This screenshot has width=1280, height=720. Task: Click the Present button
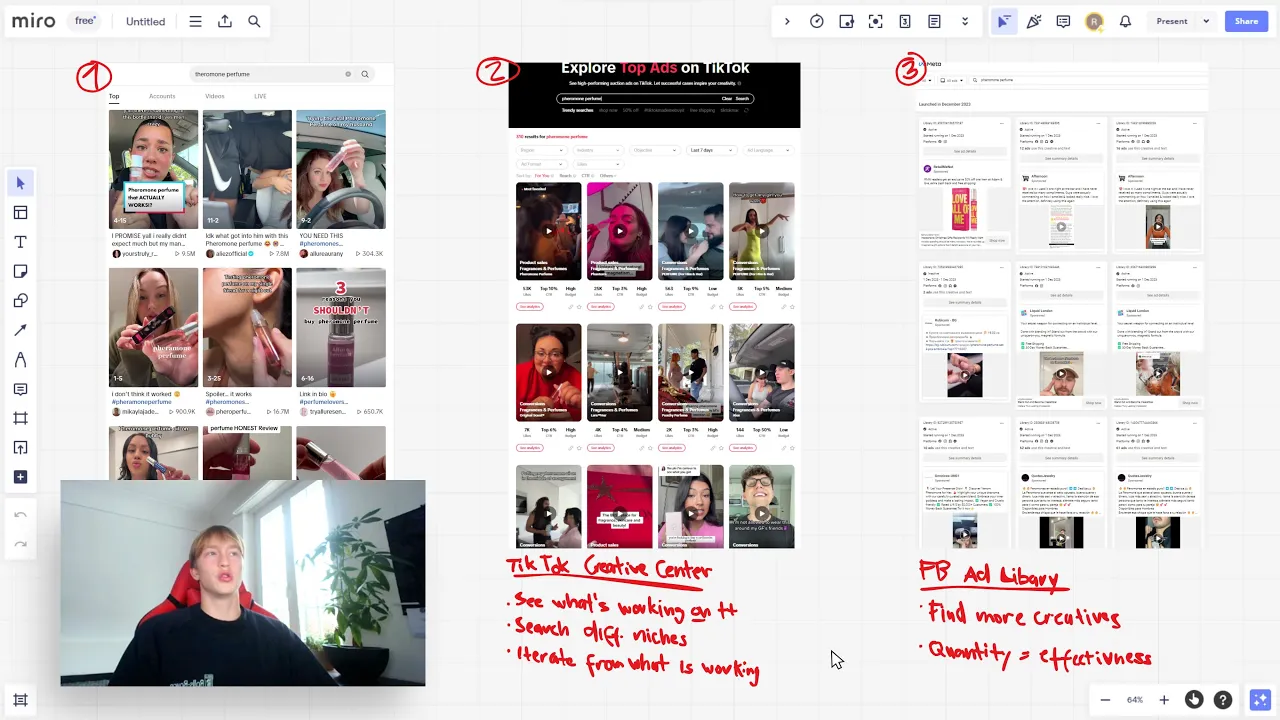click(1172, 21)
